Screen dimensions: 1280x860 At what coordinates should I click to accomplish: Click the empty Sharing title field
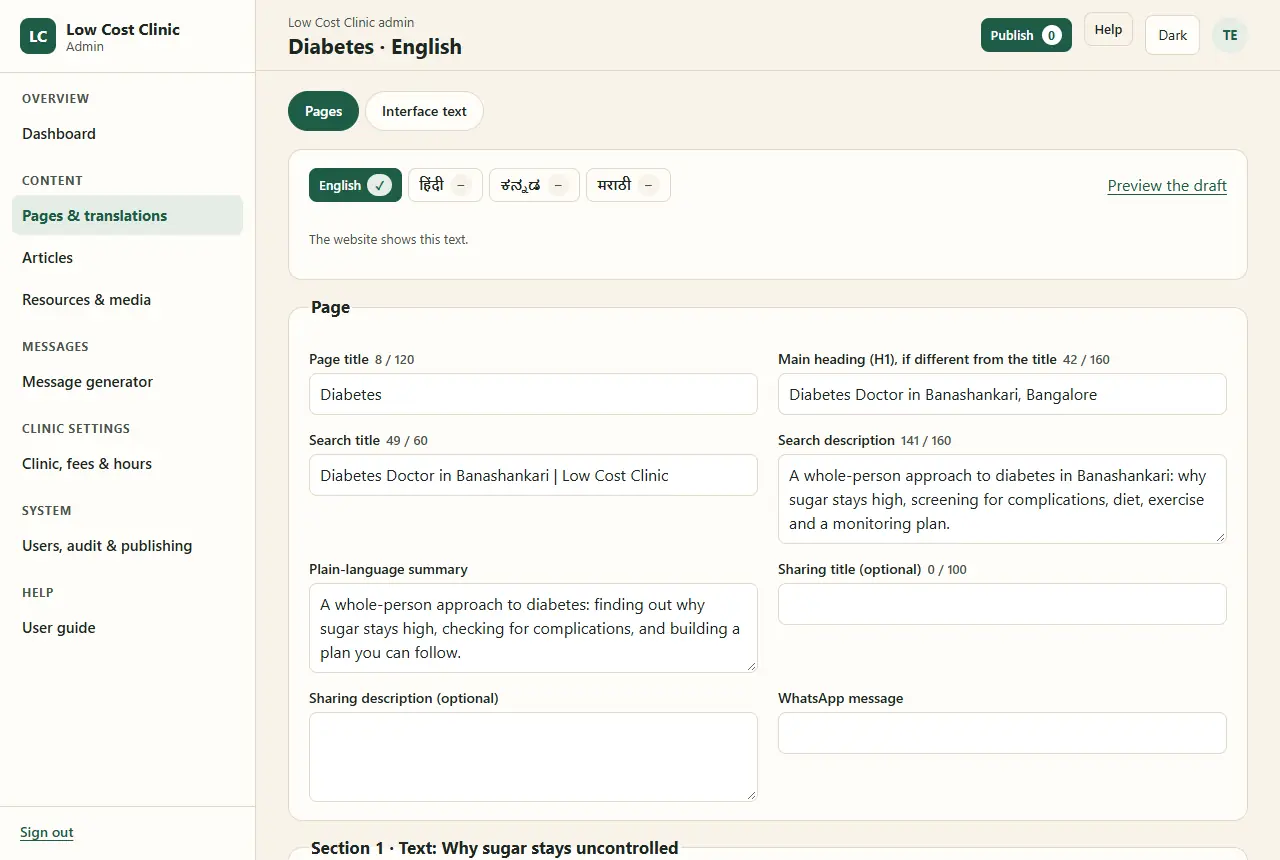tap(1002, 604)
